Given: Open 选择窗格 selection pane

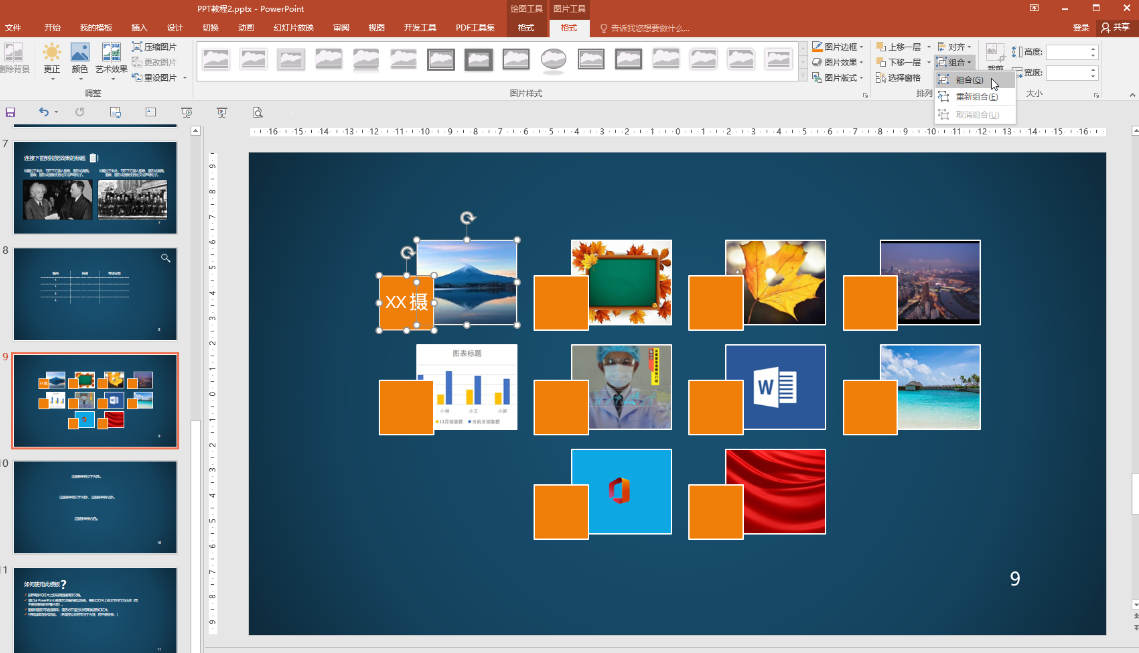Looking at the screenshot, I should pos(897,78).
